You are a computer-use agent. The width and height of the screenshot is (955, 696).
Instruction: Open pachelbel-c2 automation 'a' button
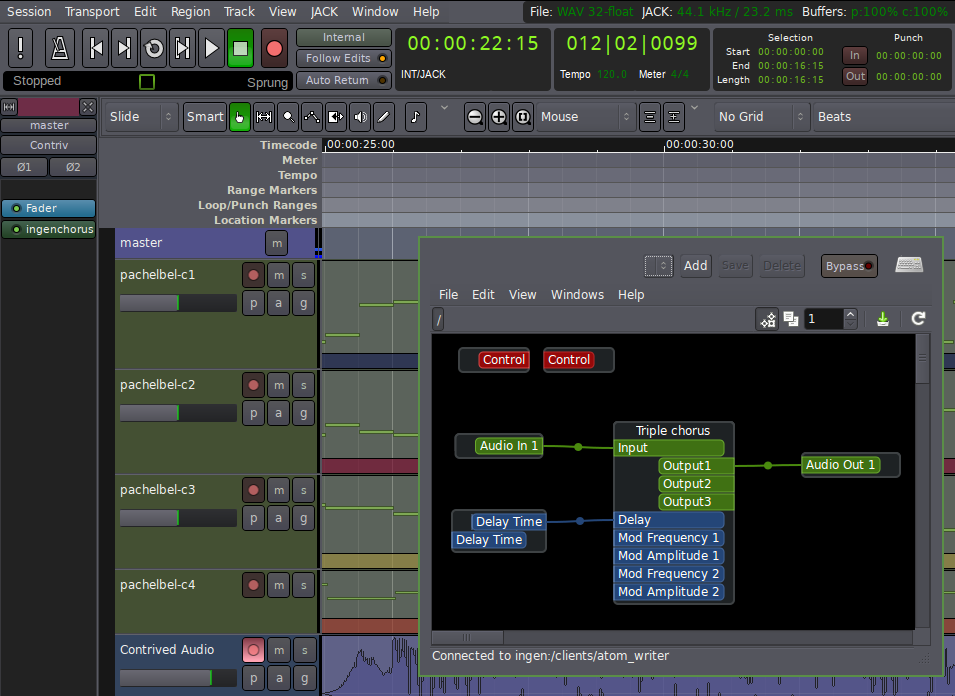(279, 413)
